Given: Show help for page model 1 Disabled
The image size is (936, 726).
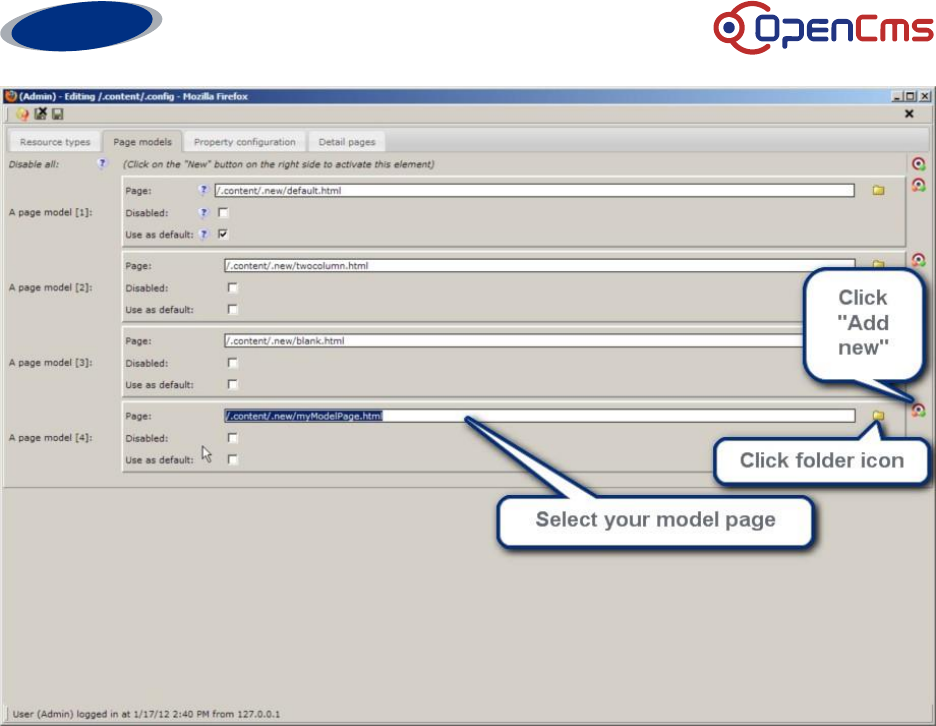Looking at the screenshot, I should tap(204, 213).
